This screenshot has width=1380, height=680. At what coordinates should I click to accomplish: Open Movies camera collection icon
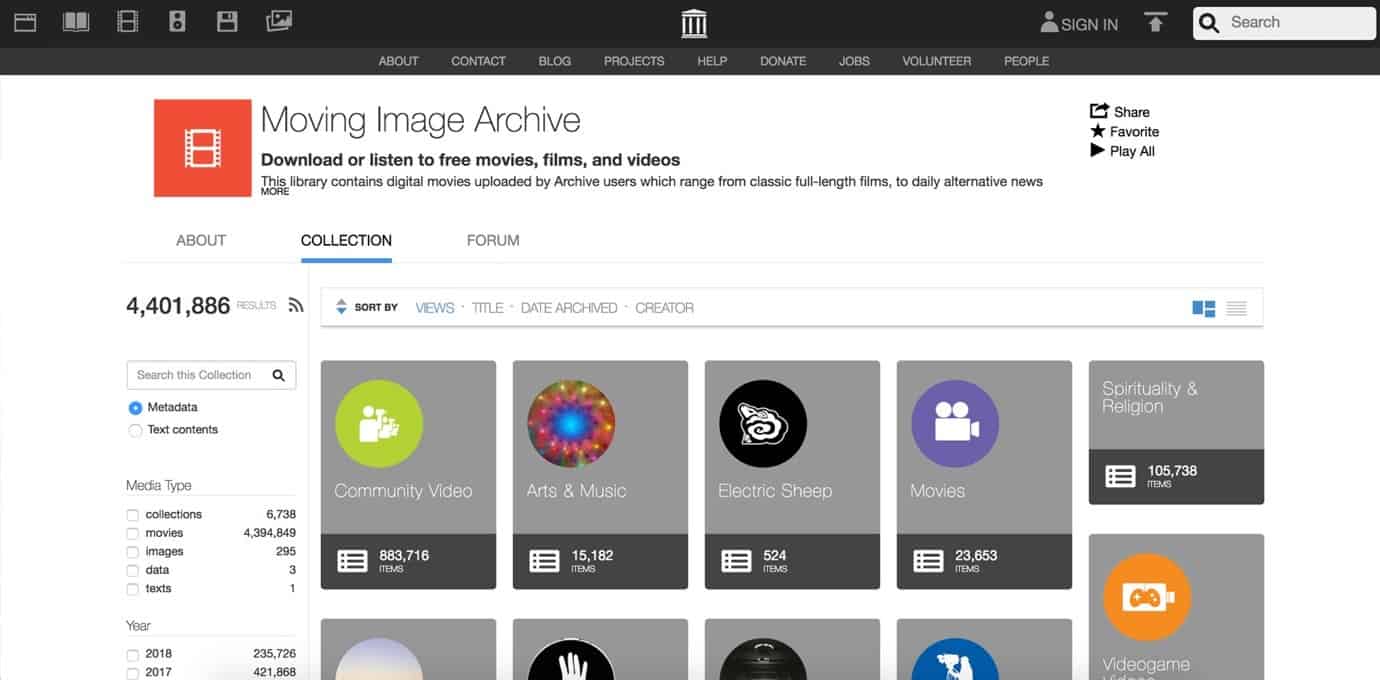coord(955,424)
